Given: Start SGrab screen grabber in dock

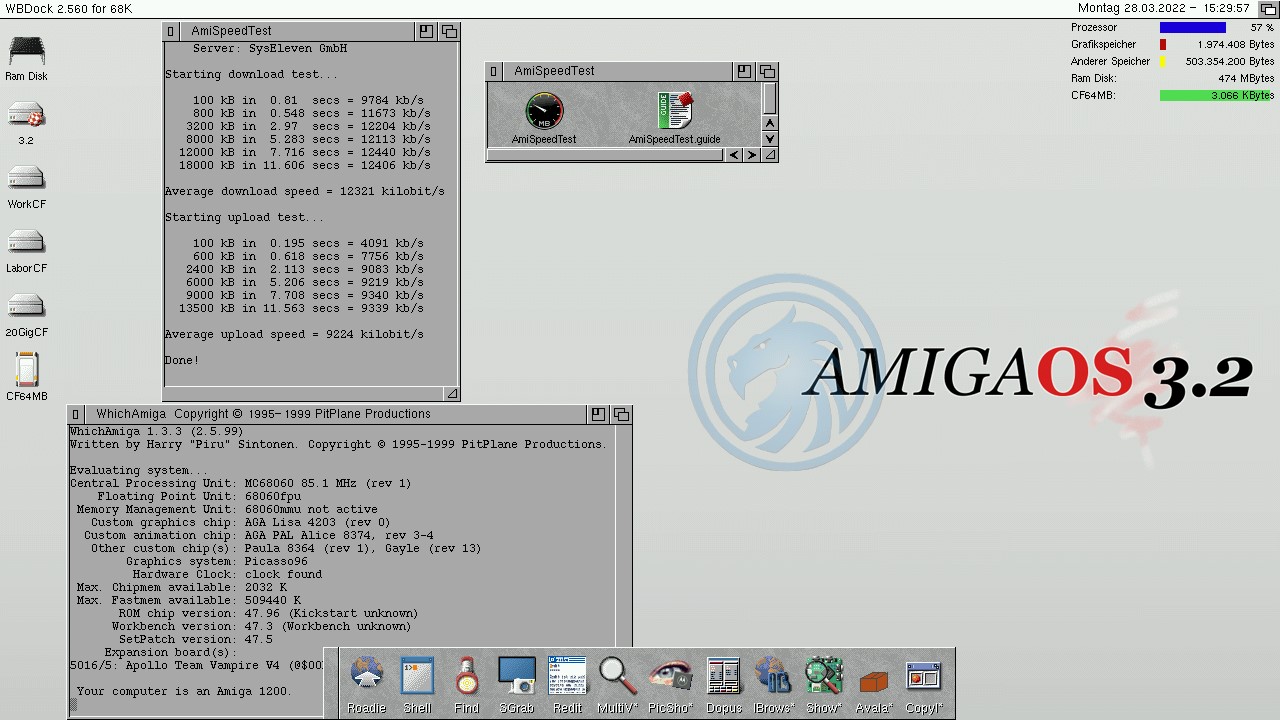Looking at the screenshot, I should tap(516, 676).
